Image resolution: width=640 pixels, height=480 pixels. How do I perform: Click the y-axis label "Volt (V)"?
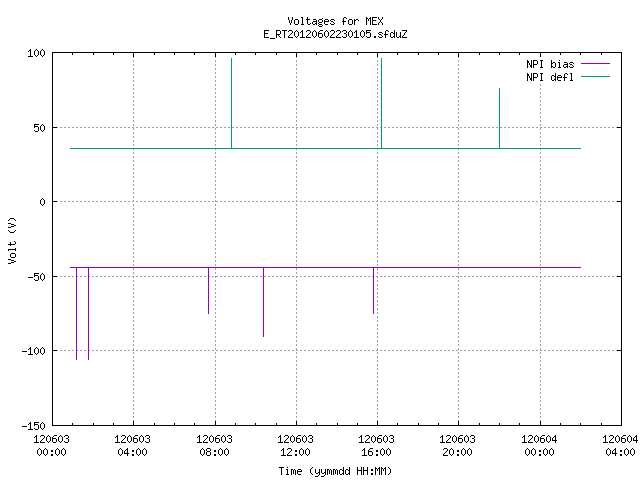12,240
